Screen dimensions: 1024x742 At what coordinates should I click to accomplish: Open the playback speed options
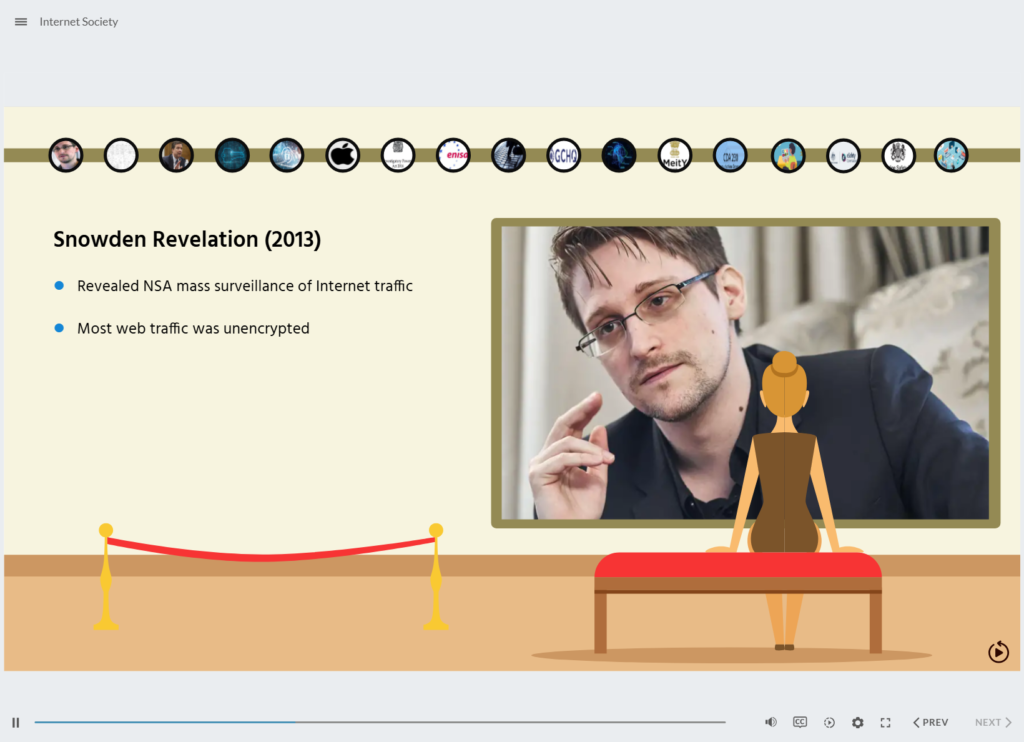[x=829, y=721]
